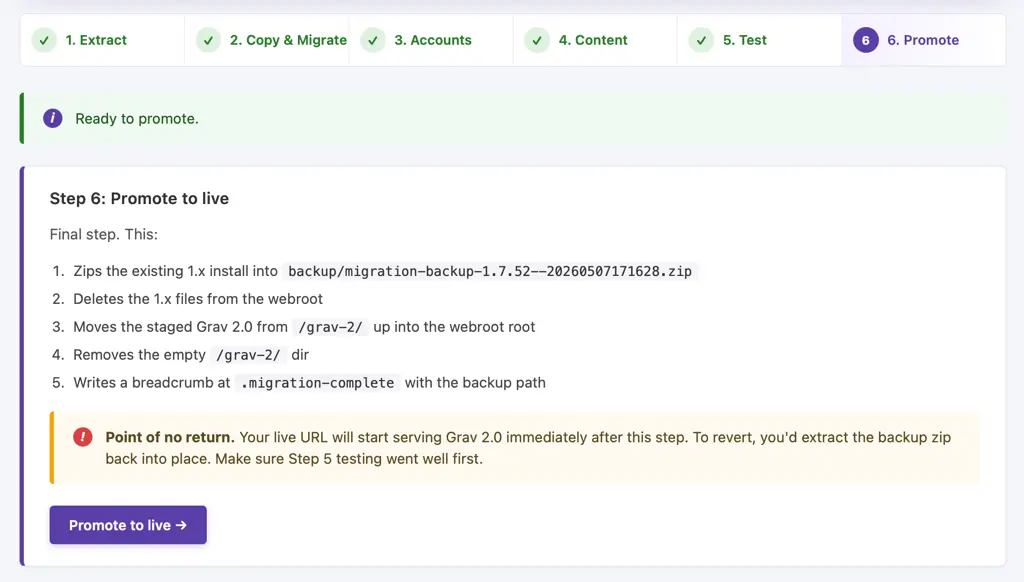Click the info icon beside Ready to promote
The image size is (1024, 582).
click(53, 118)
